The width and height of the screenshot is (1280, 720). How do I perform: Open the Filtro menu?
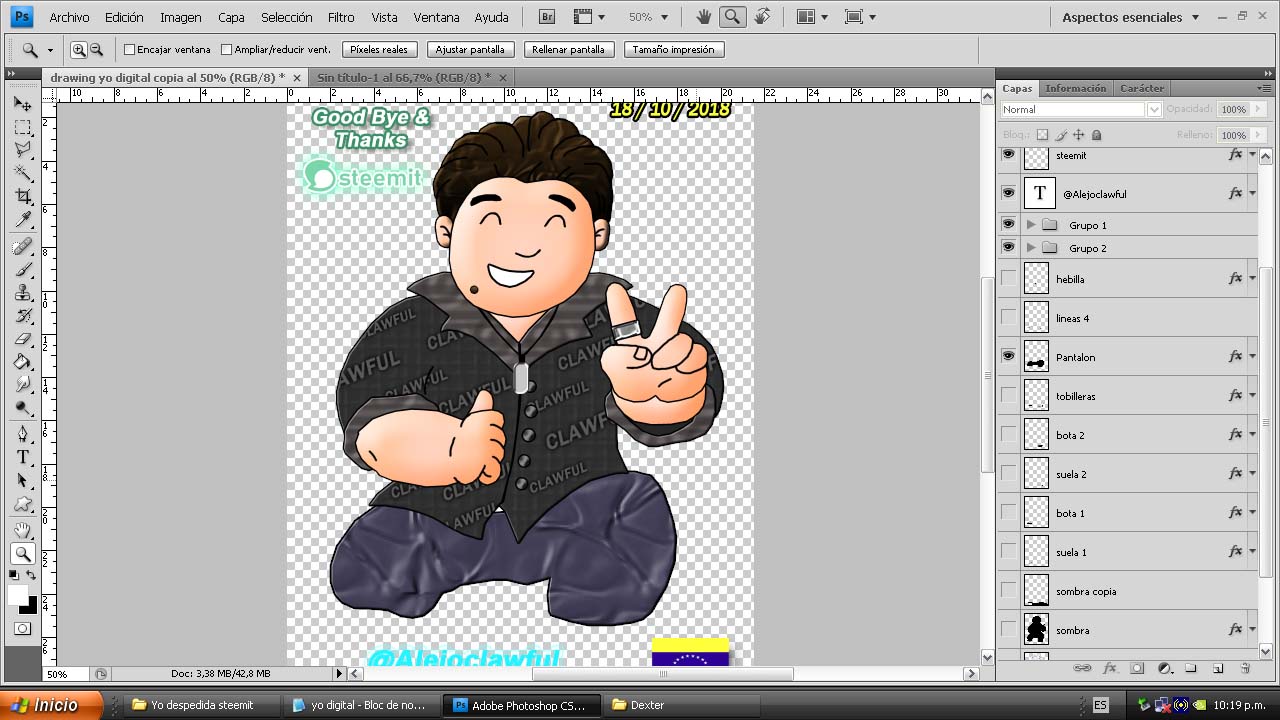click(x=341, y=17)
